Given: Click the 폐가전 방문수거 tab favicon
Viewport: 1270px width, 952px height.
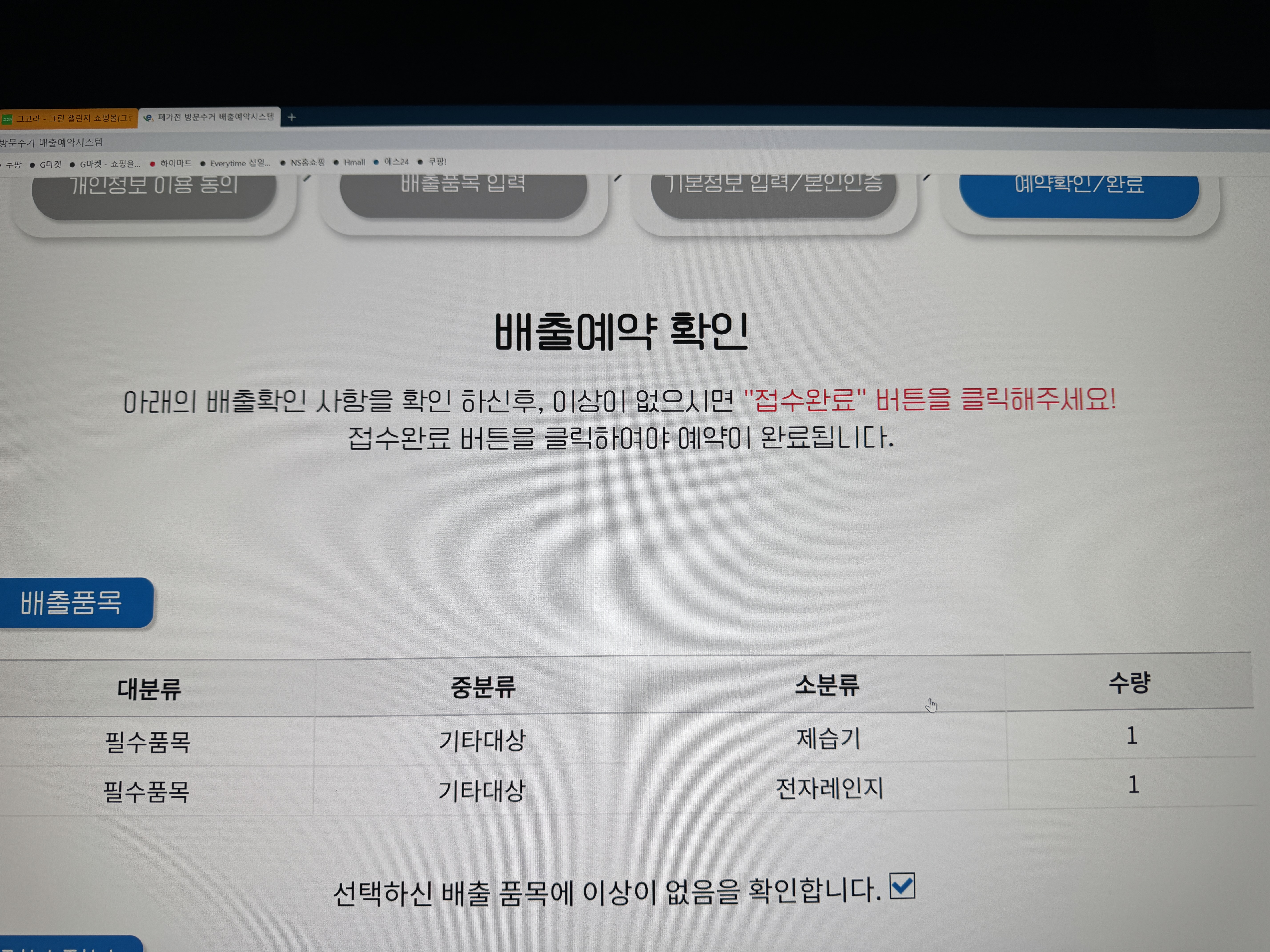Looking at the screenshot, I should pos(148,118).
